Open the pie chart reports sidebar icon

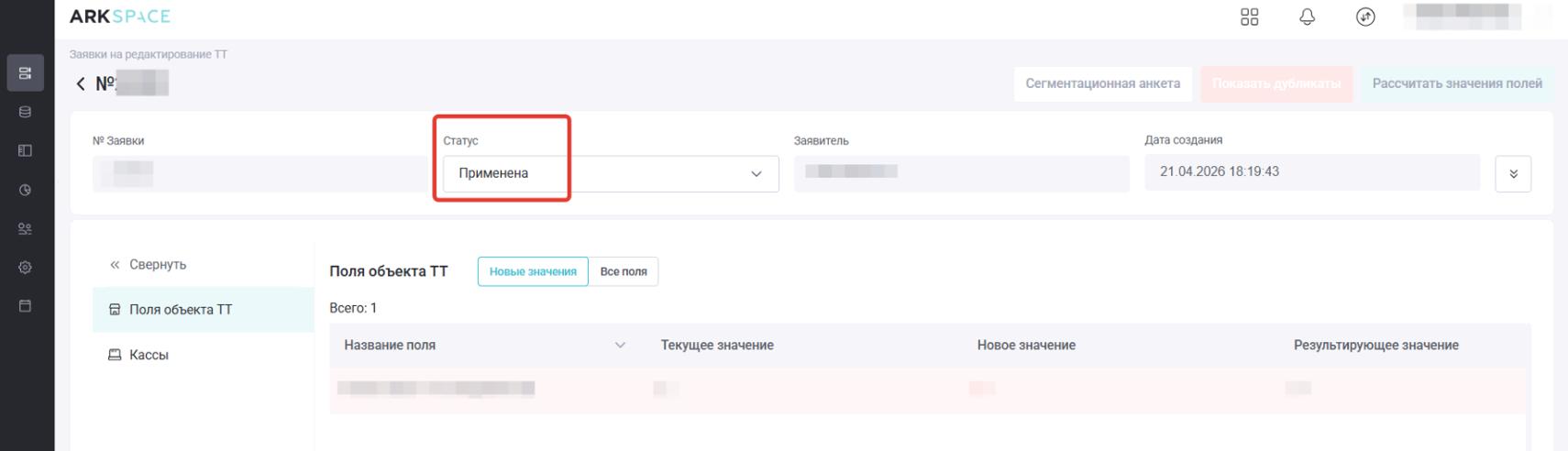25,191
